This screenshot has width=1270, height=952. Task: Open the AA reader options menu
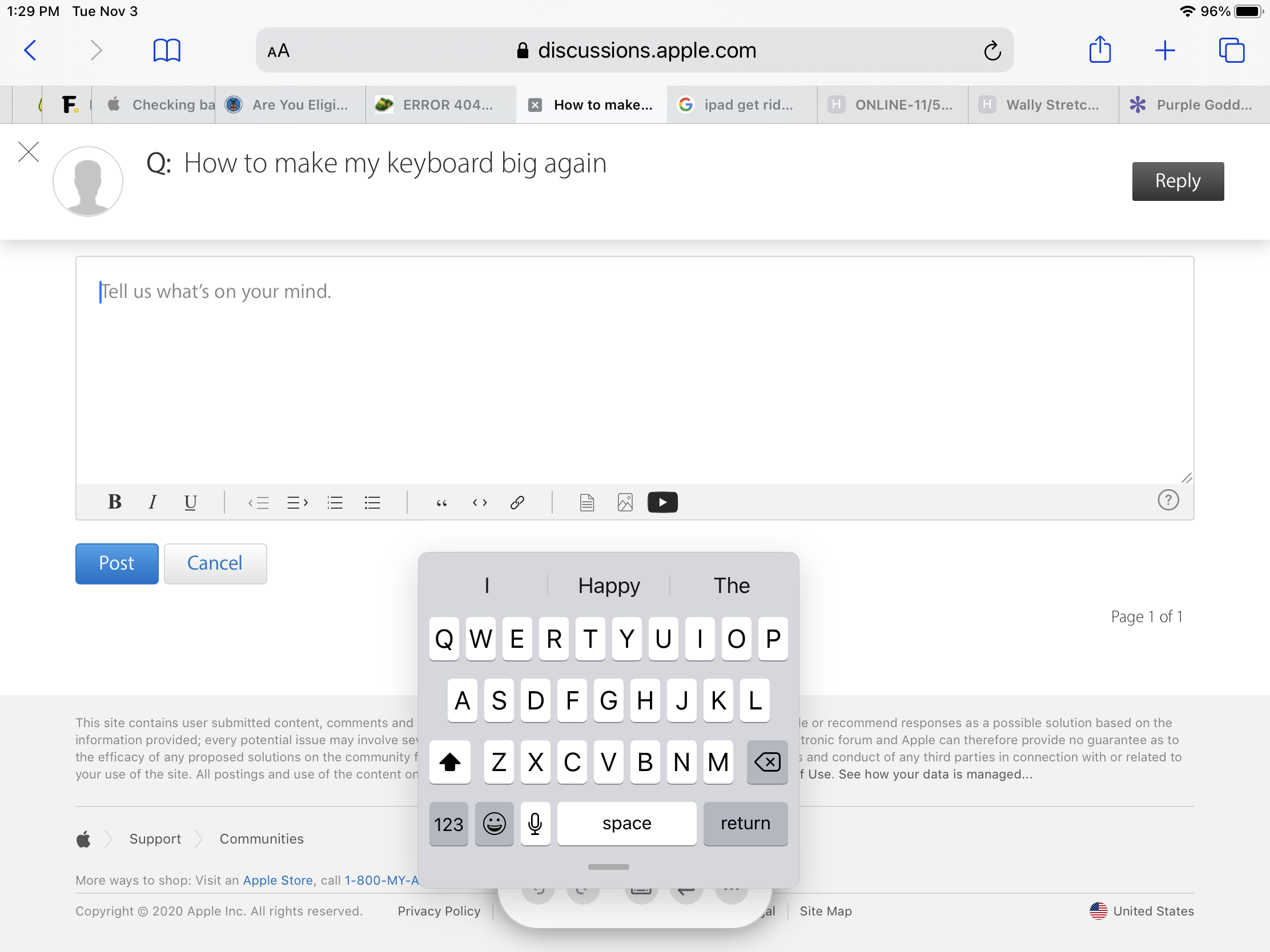(x=279, y=51)
